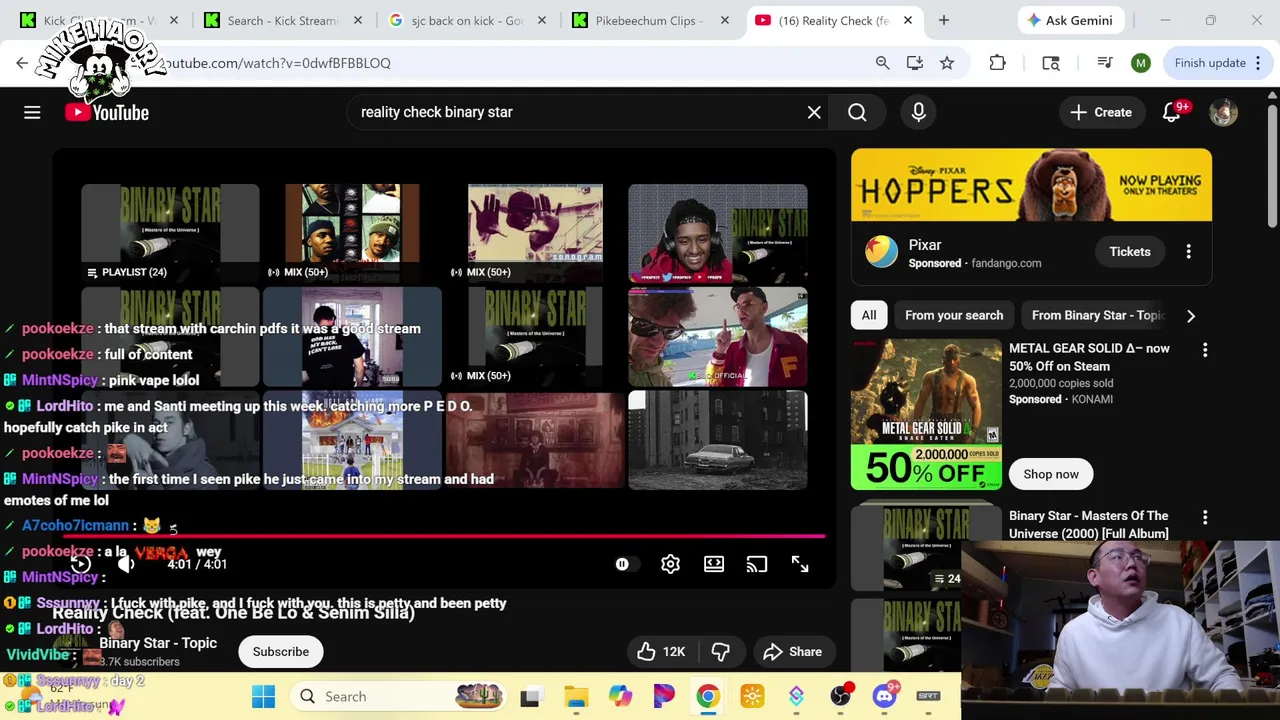Image resolution: width=1280 pixels, height=720 pixels.
Task: Open the YouTube hamburger guide menu
Action: [x=32, y=112]
